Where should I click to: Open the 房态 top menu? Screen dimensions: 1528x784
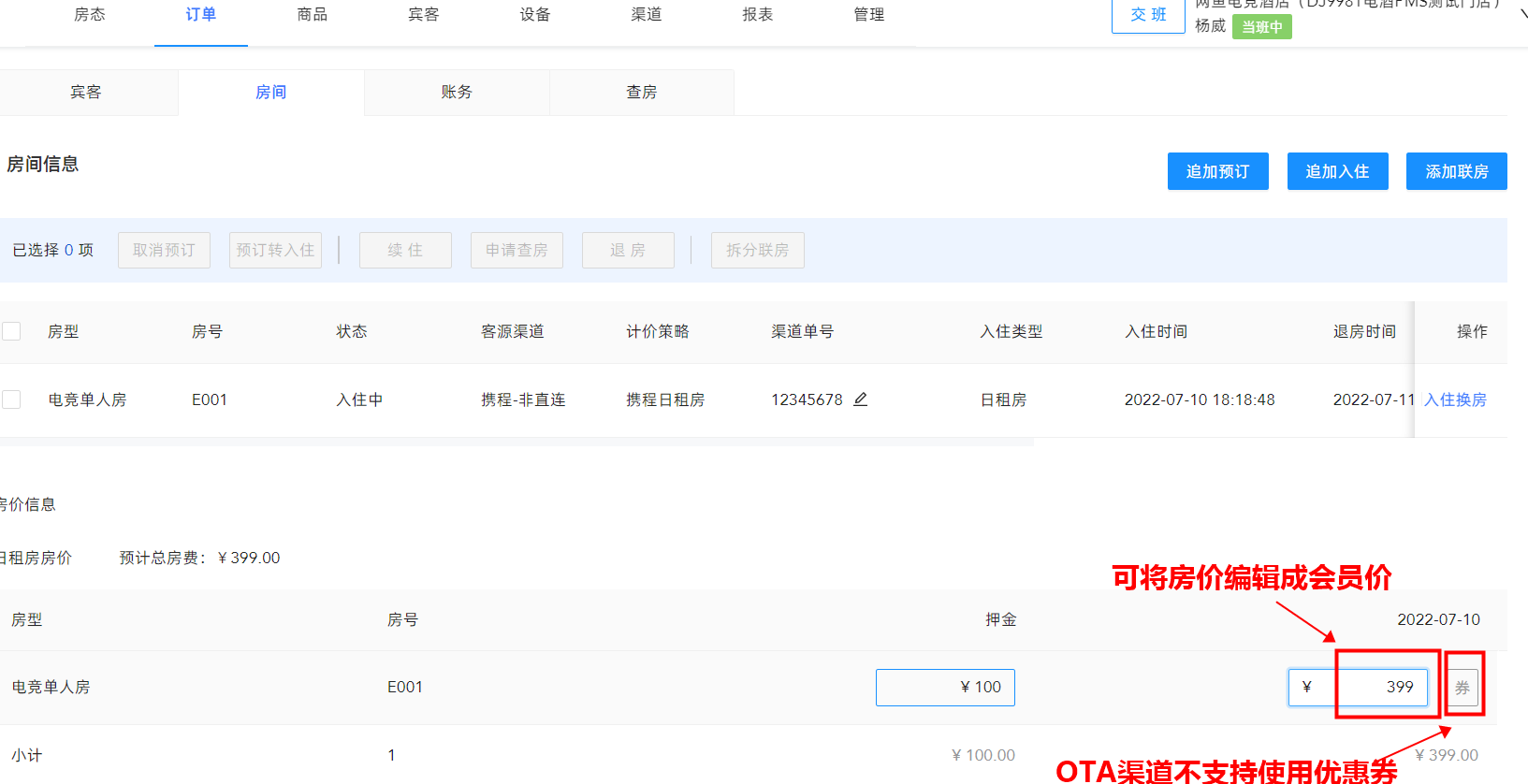90,15
